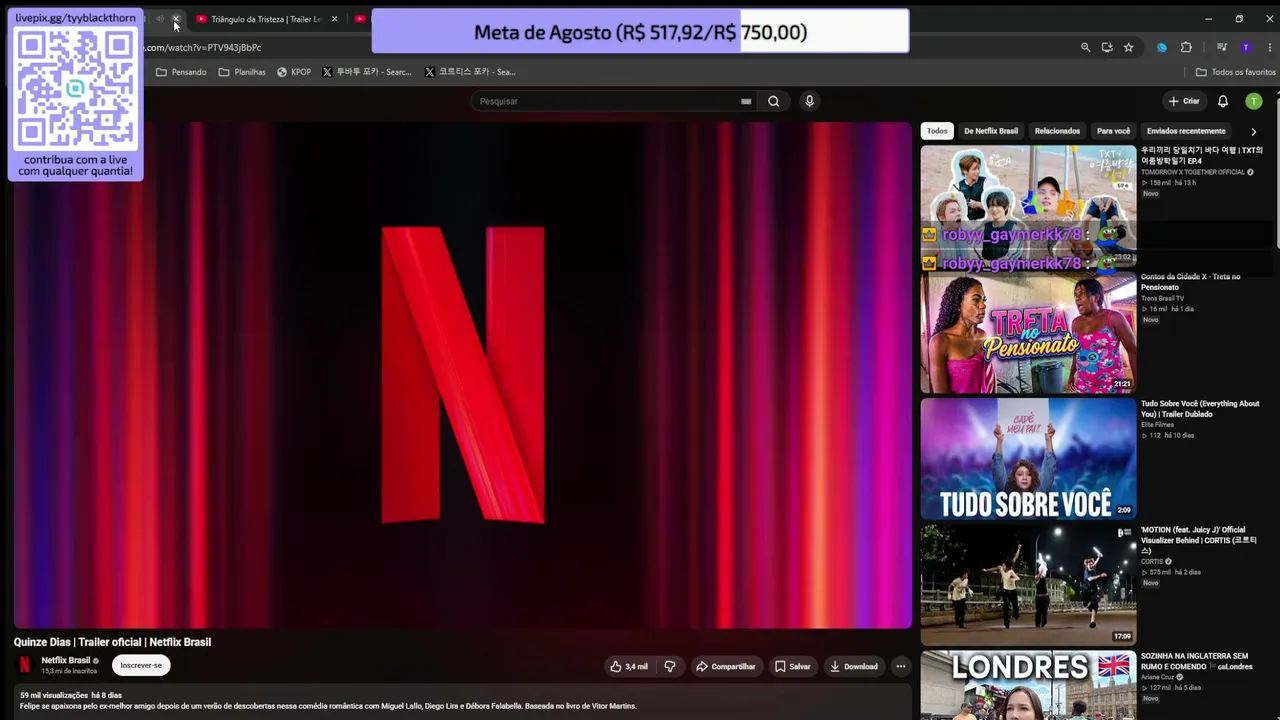Click the YouTube search magnifier button
1280x720 pixels.
[x=773, y=101]
